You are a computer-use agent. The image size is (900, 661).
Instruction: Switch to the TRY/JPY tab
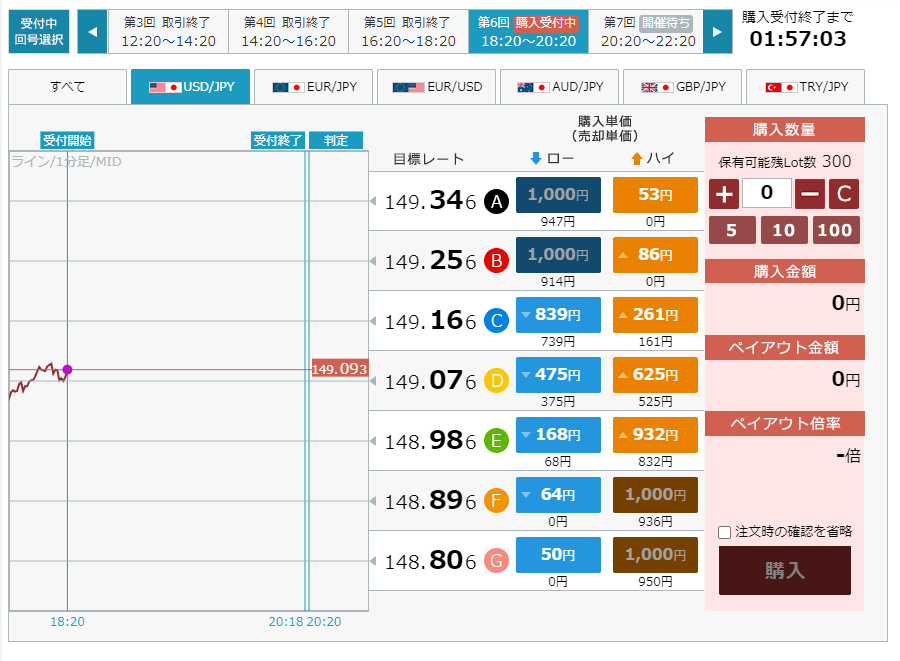(x=805, y=87)
